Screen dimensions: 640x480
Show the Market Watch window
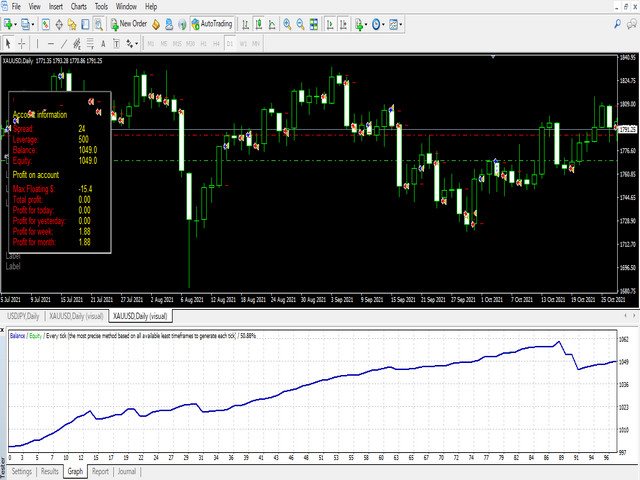tap(46, 24)
